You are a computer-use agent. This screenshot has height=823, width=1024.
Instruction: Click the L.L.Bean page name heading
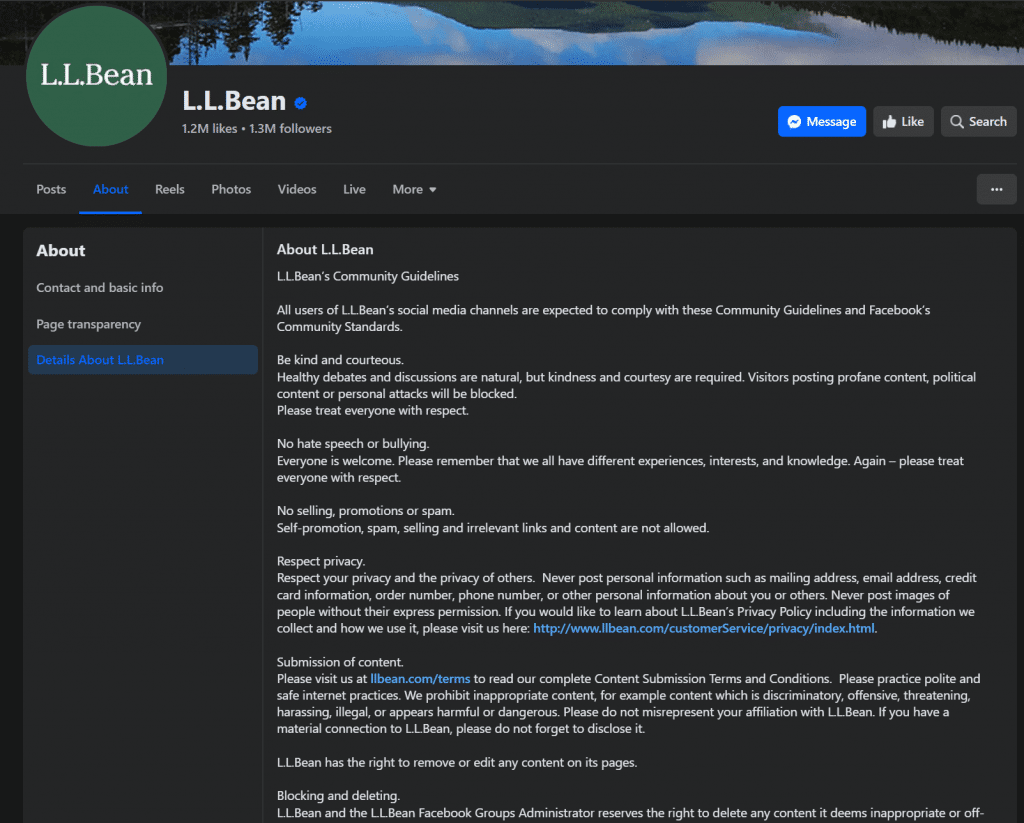point(234,101)
